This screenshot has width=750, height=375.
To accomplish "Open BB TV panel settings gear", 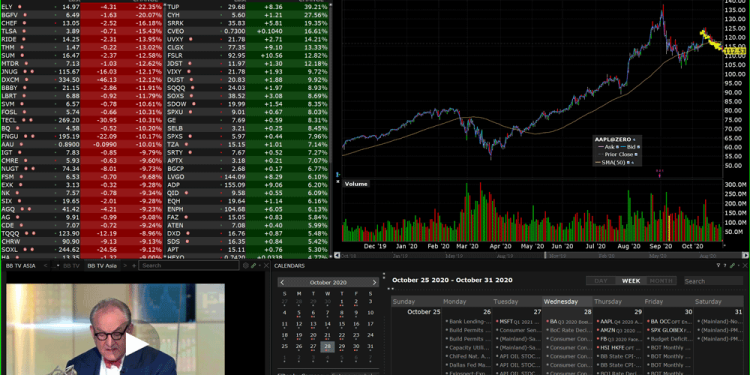I will pos(245,265).
